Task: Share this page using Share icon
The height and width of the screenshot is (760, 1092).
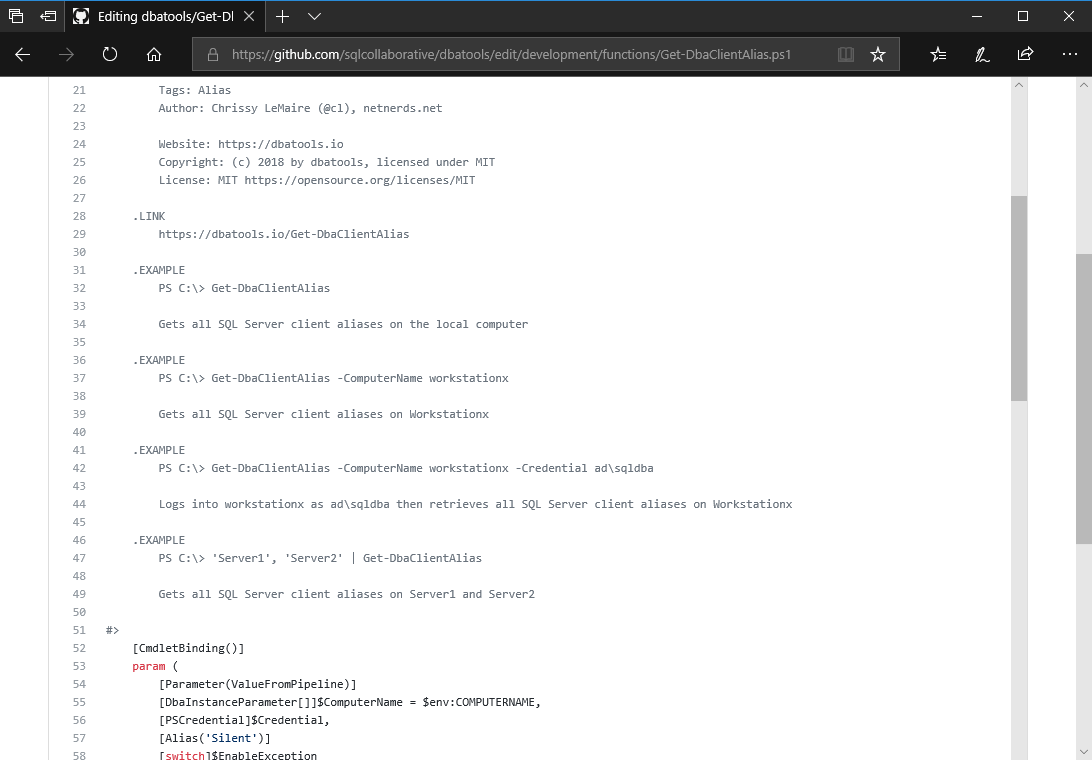Action: pyautogui.click(x=1025, y=55)
